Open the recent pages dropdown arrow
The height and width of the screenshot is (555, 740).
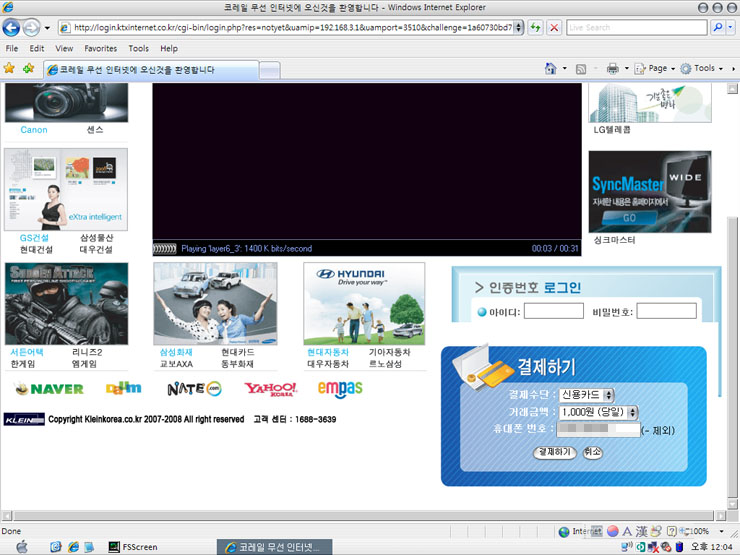(47, 28)
